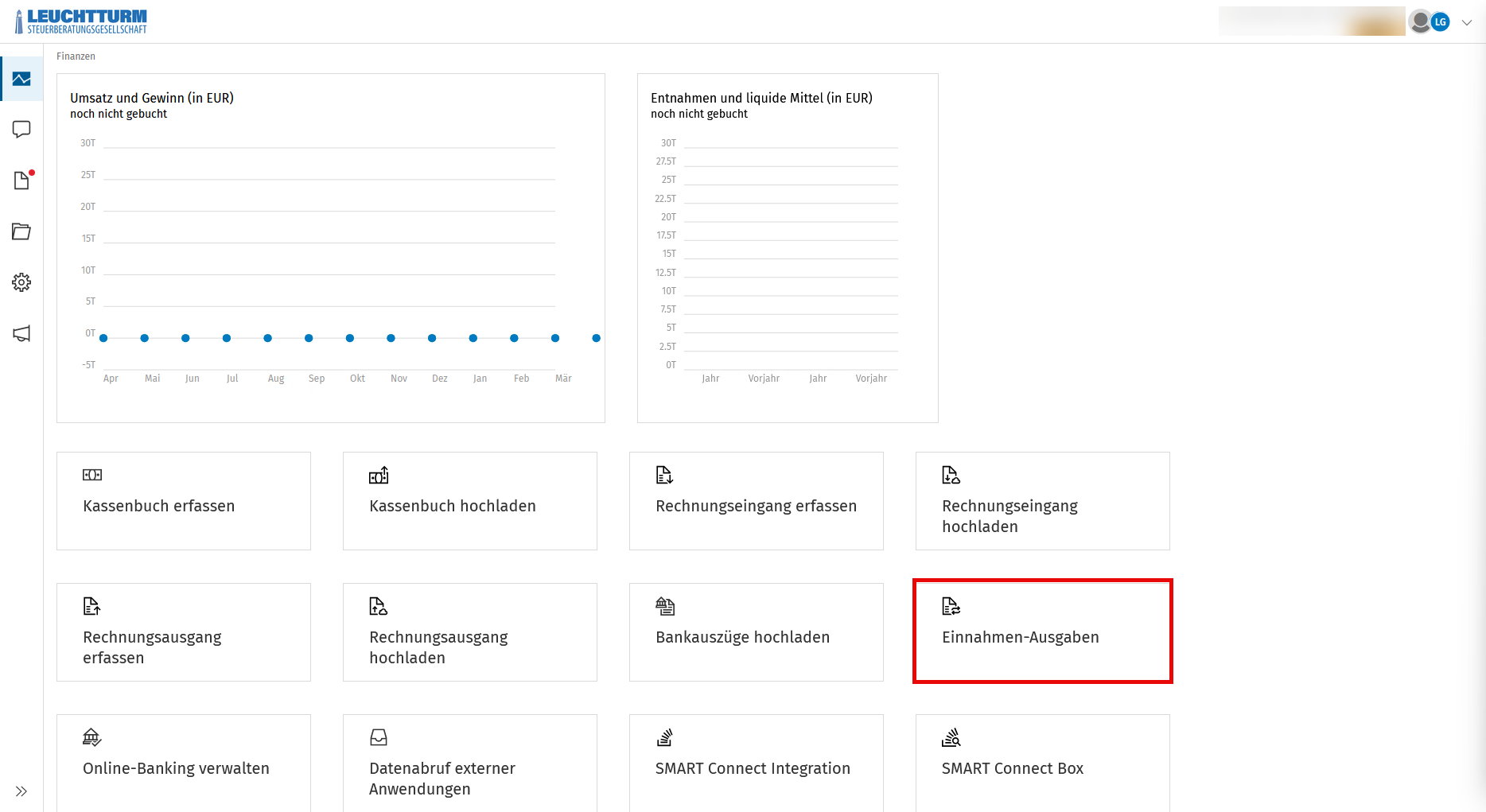Select Rechnungsausgang erfassen label
Viewport: 1486px width, 812px height.
point(152,647)
